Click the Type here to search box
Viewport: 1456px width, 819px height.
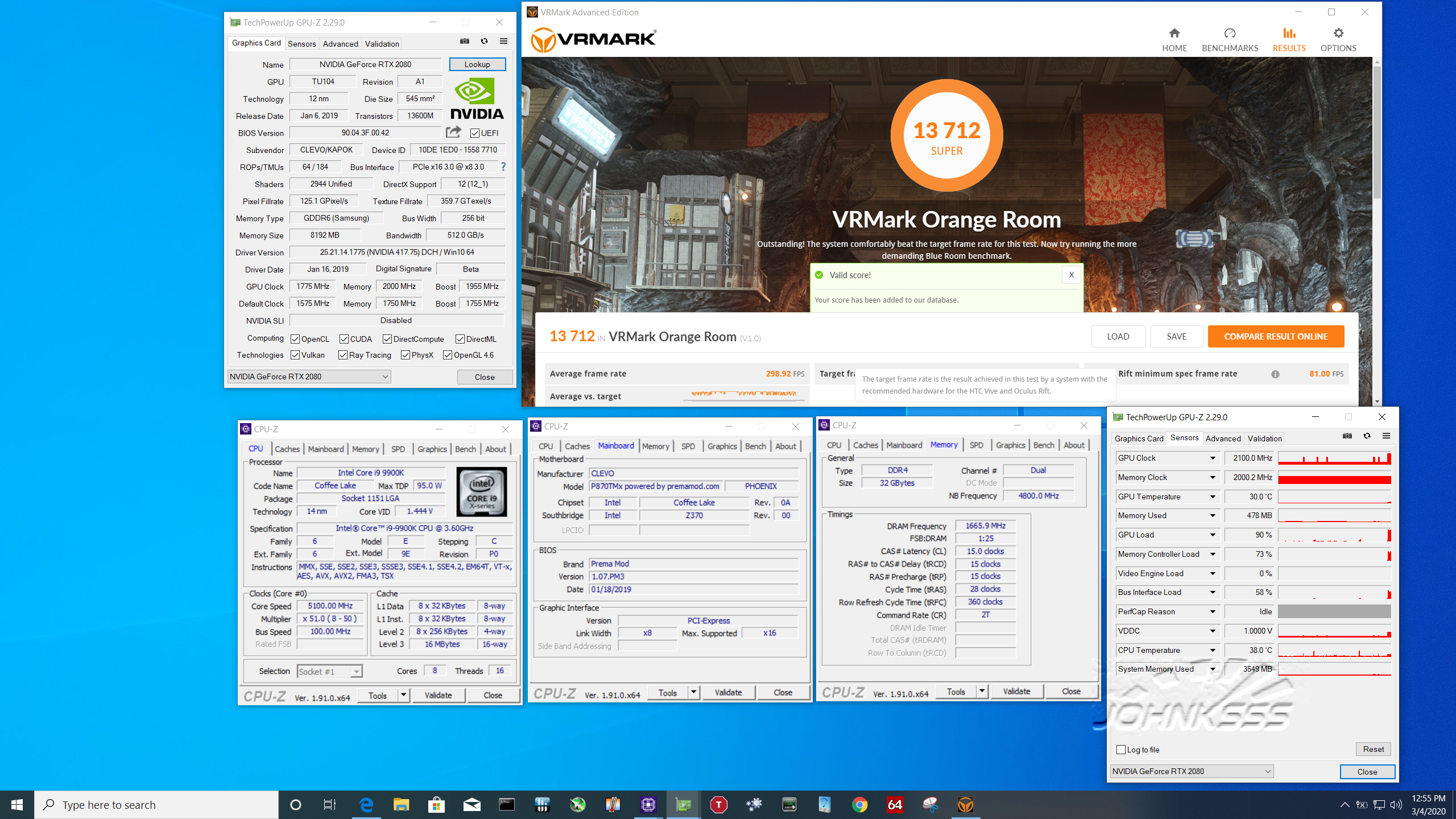click(x=156, y=805)
